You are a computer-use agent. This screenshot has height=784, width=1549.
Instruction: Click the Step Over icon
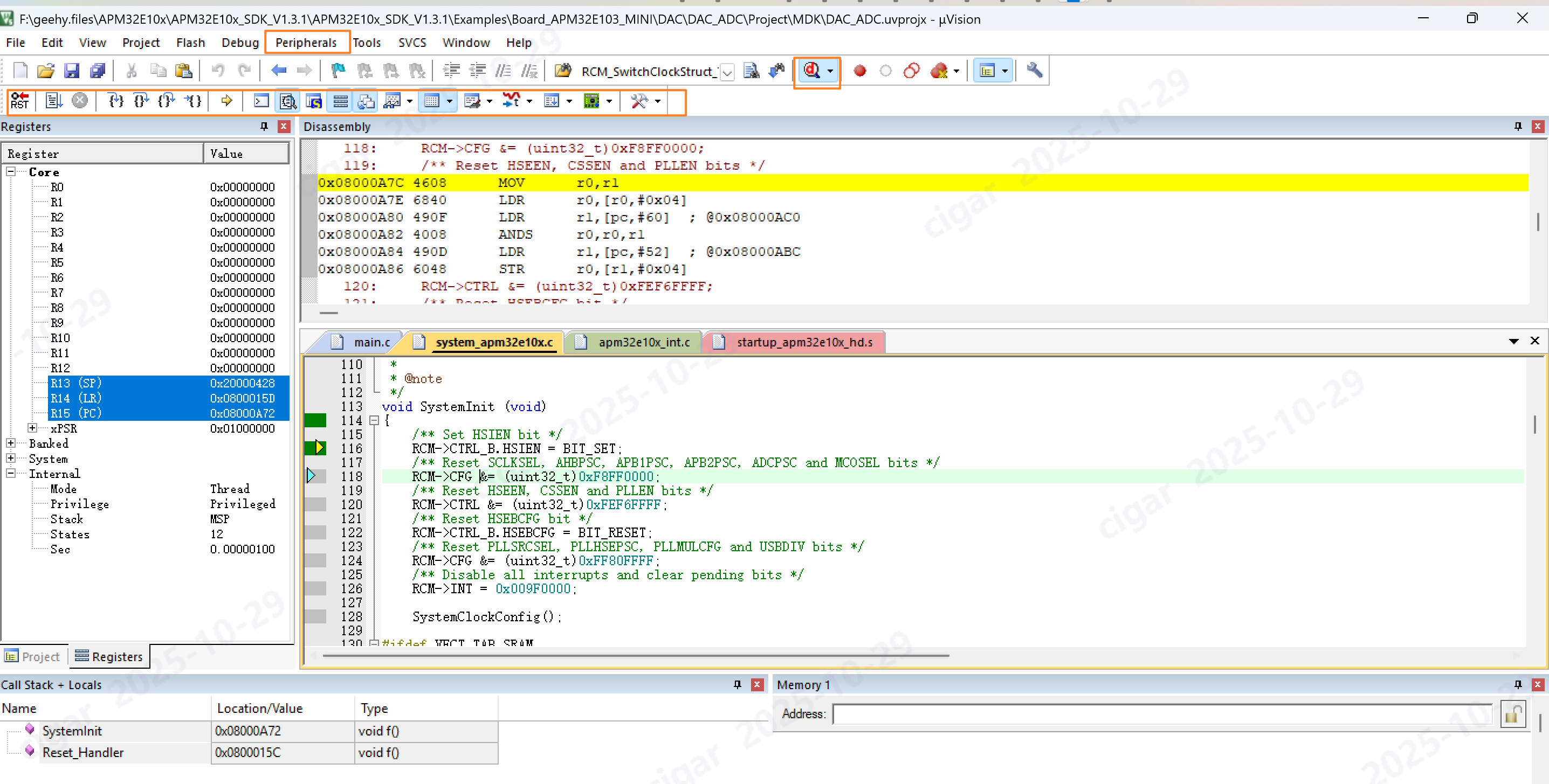point(141,101)
